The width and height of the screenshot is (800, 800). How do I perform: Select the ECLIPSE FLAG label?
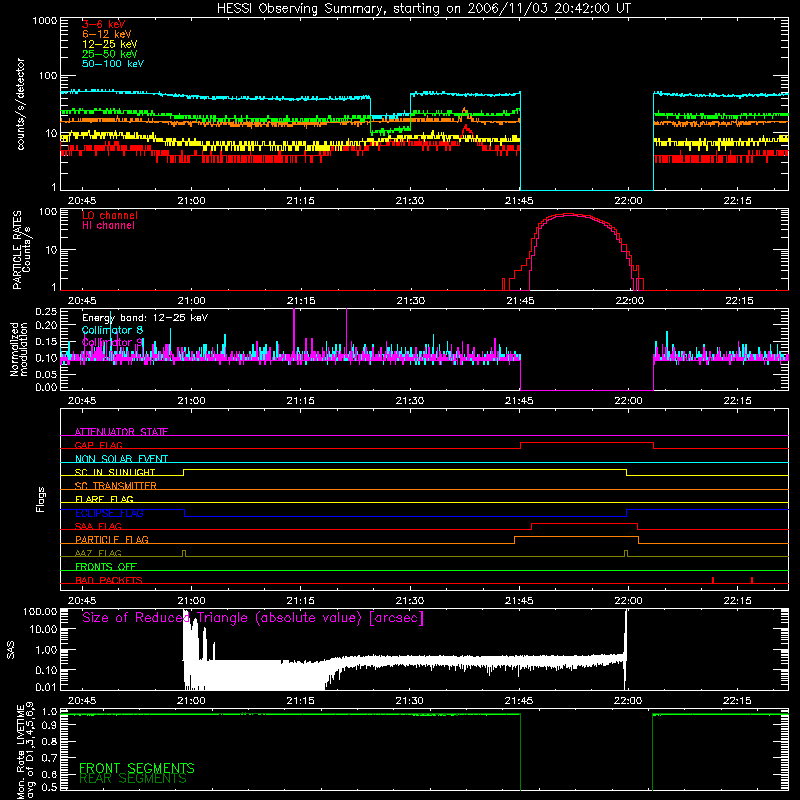point(109,513)
